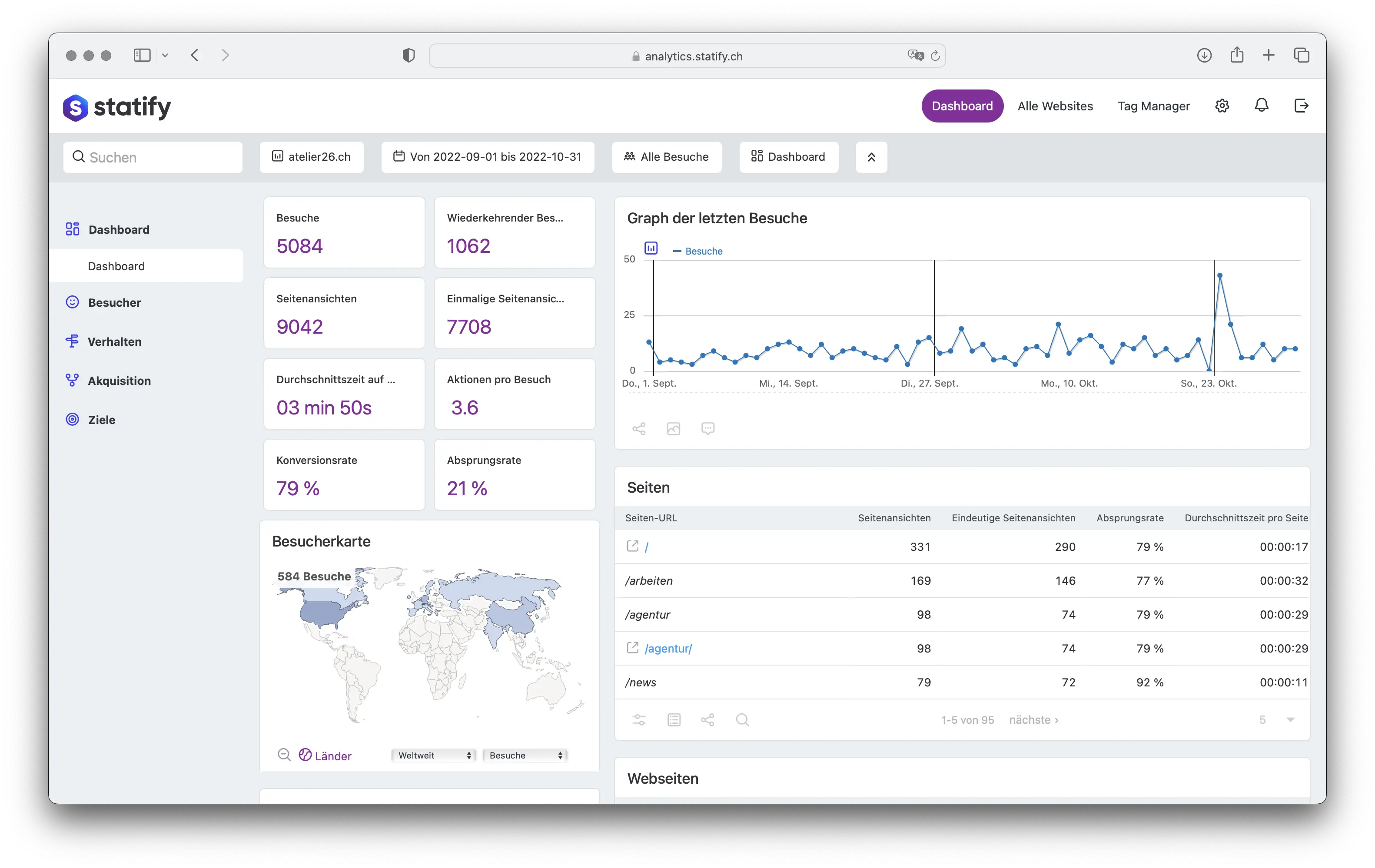Open browser downloads icon

click(1204, 55)
